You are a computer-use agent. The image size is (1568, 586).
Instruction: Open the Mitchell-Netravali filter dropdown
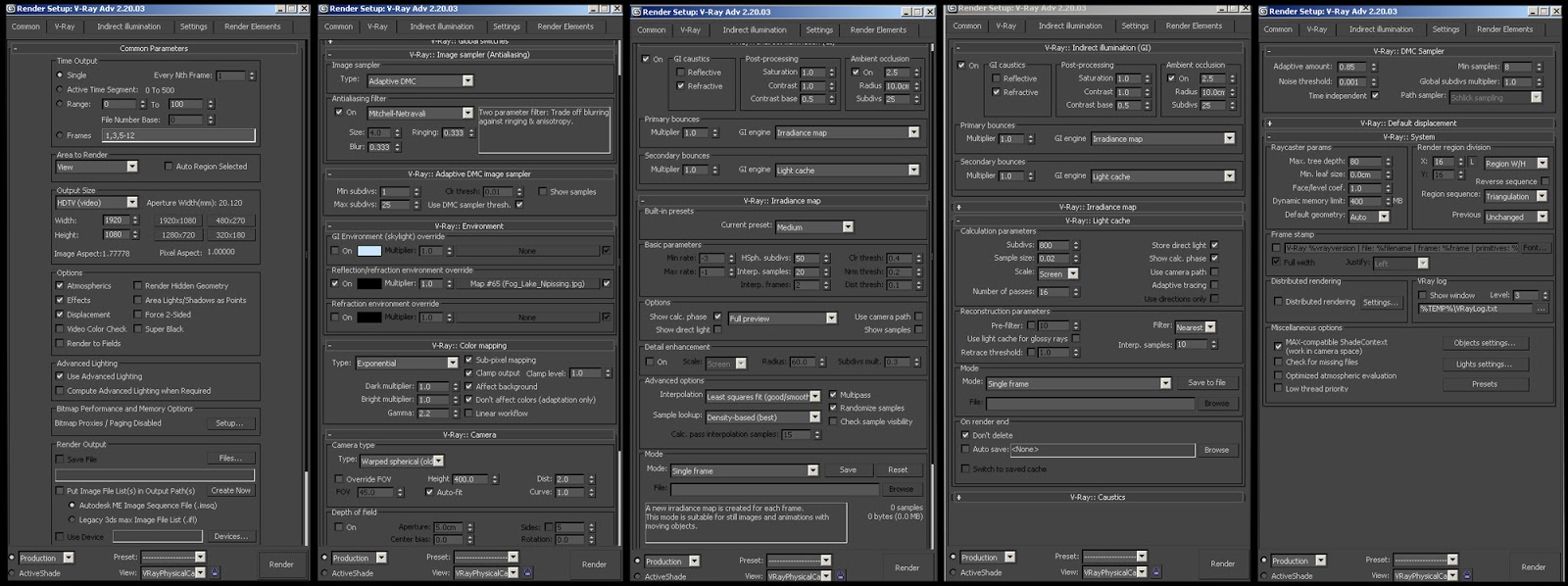tap(419, 114)
